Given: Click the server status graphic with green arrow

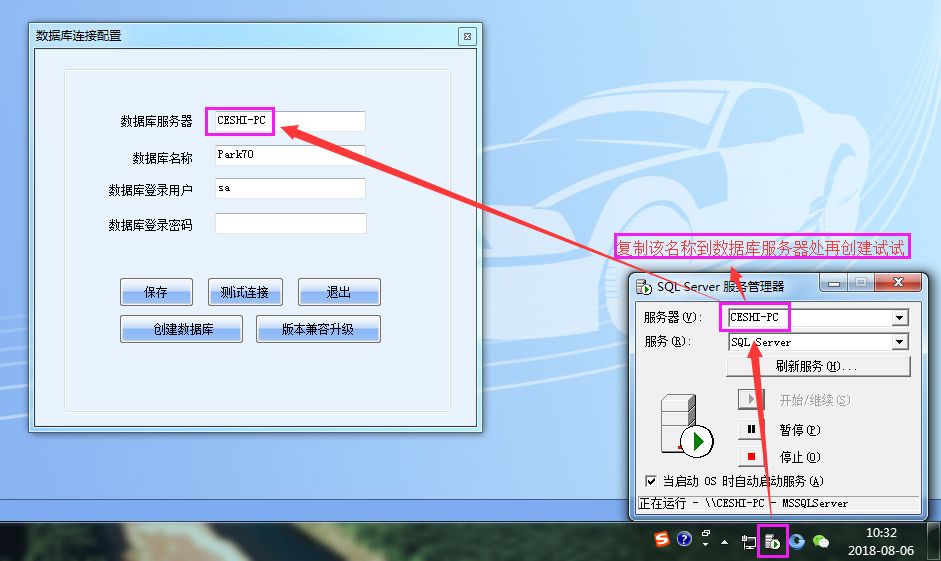Looking at the screenshot, I should point(687,425).
